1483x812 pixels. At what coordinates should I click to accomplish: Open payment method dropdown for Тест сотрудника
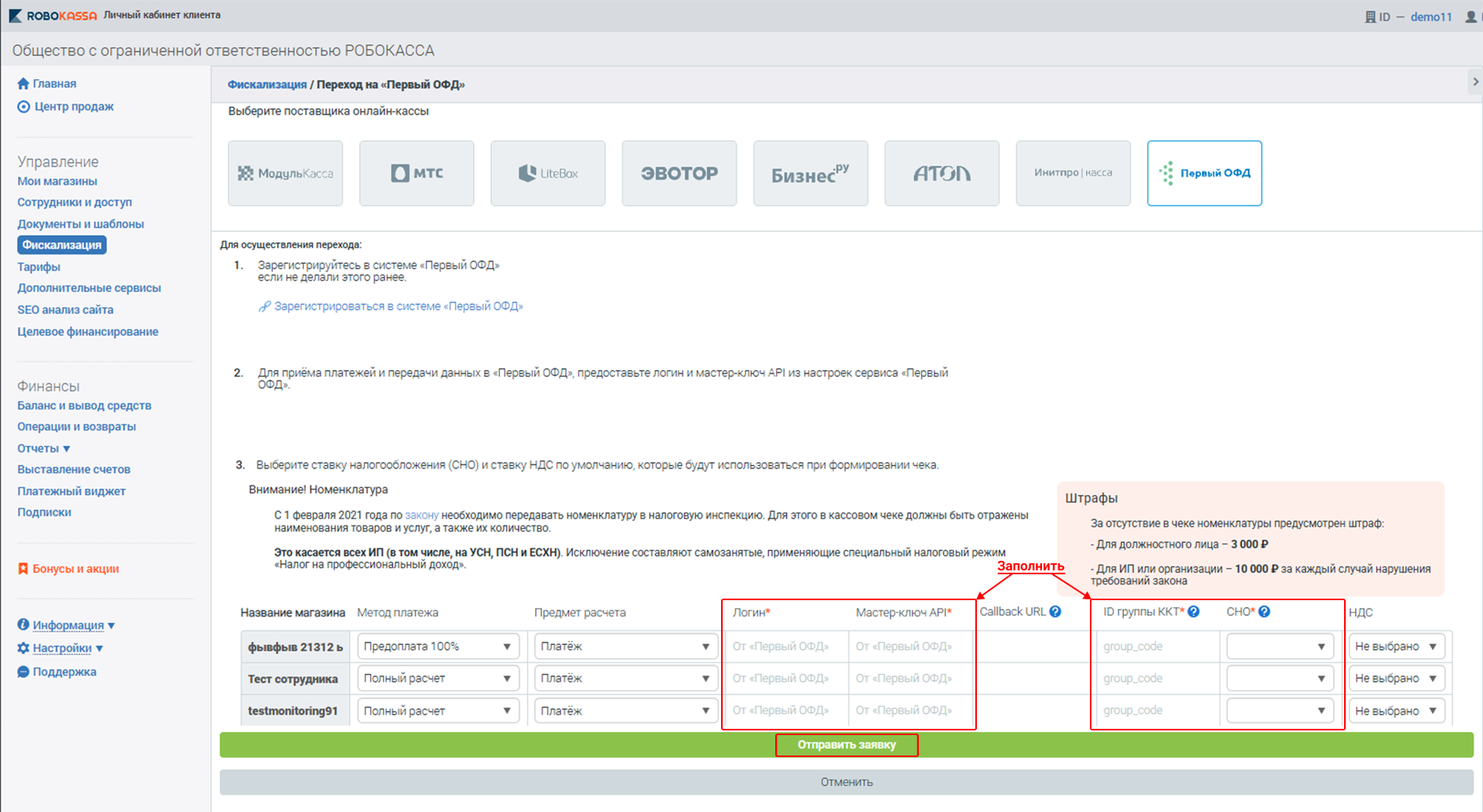pos(438,679)
